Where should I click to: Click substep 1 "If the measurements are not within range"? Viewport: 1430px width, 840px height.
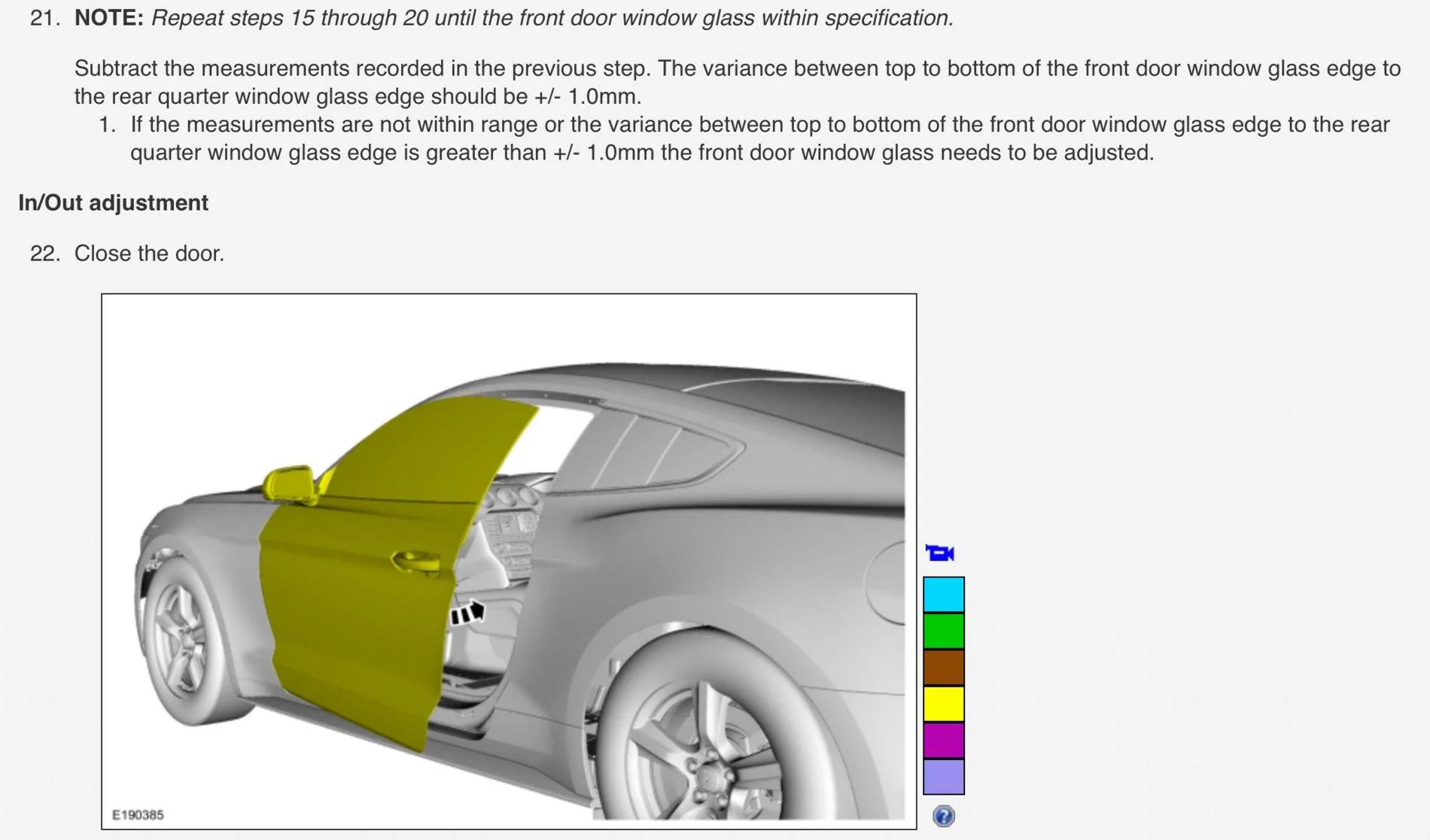[x=760, y=138]
